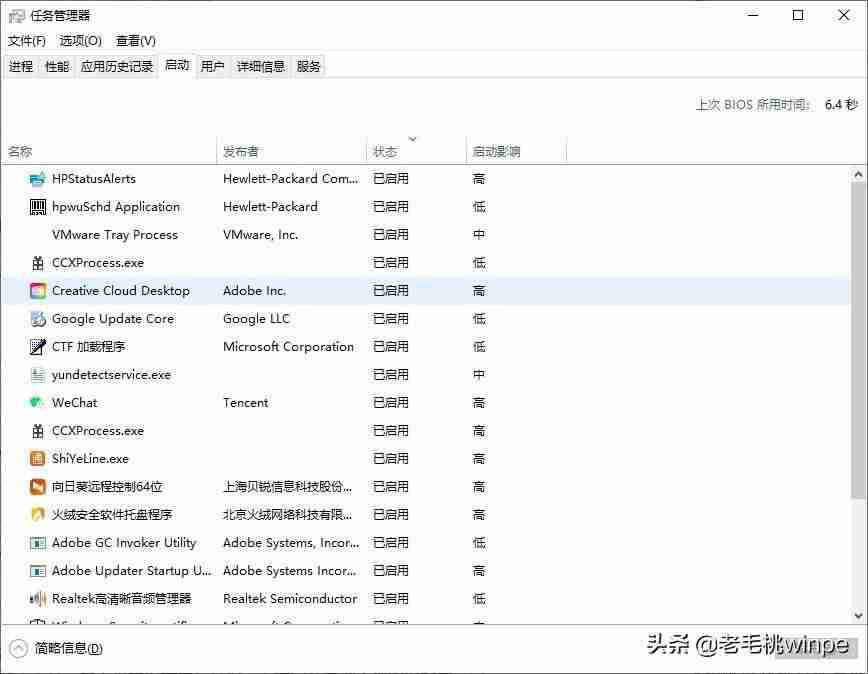Click the HPStatusAlerts row icon
This screenshot has width=868, height=674.
[37, 179]
